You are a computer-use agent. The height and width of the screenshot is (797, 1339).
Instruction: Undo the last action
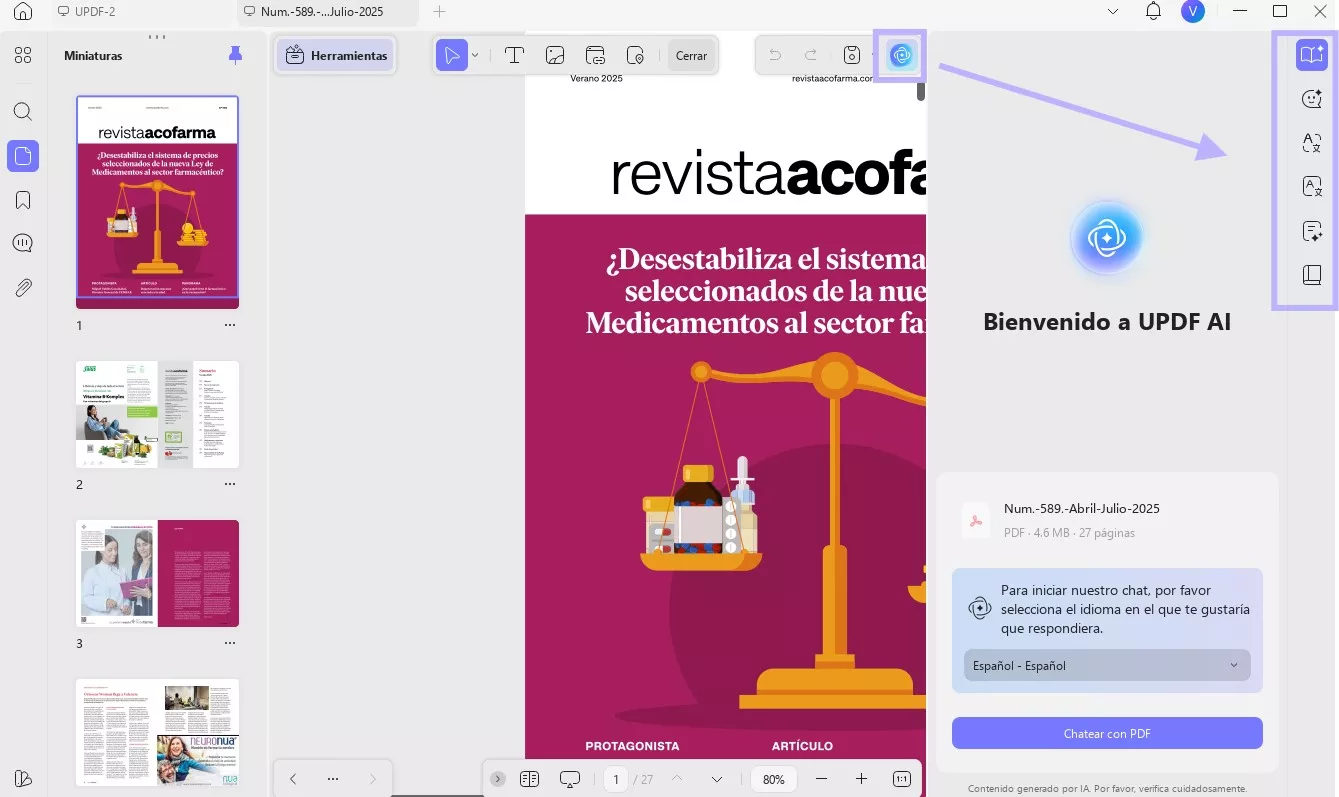pyautogui.click(x=775, y=56)
